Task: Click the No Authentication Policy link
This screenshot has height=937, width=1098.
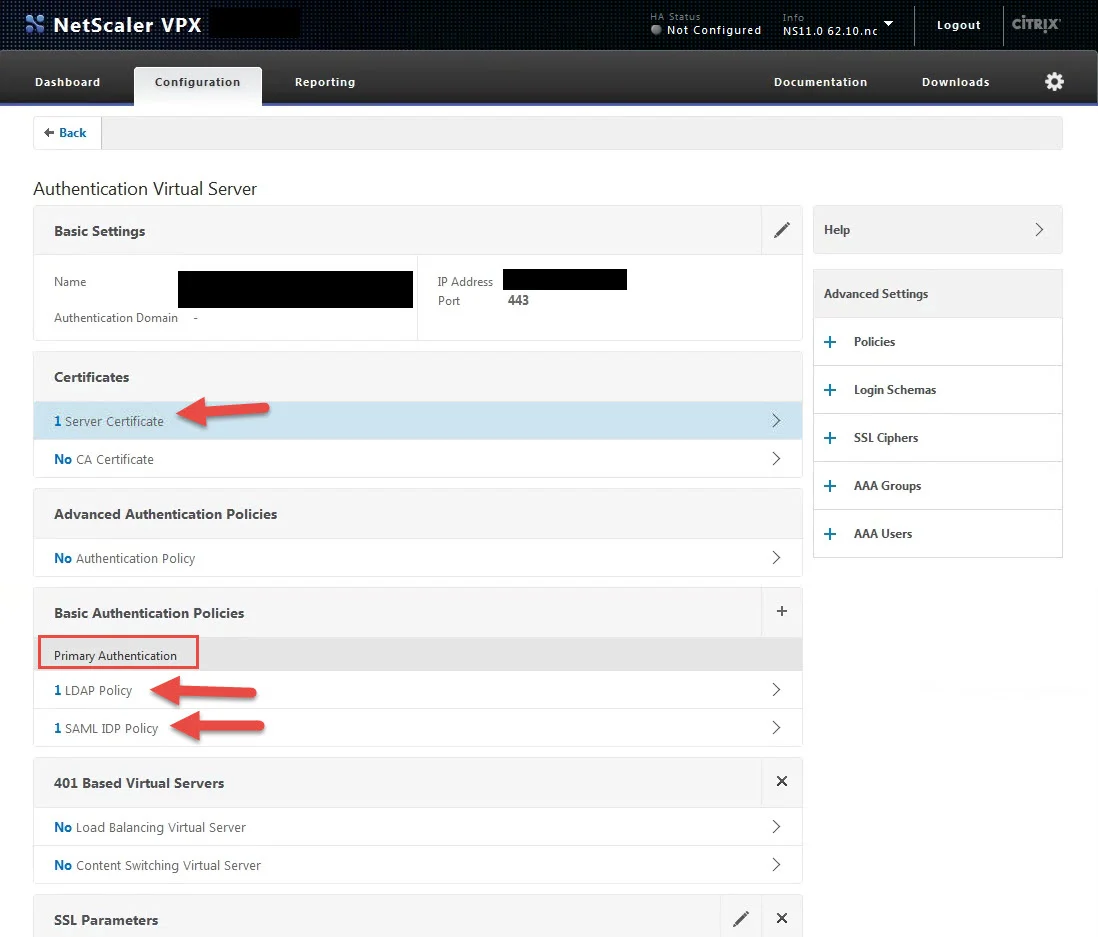Action: [x=125, y=559]
